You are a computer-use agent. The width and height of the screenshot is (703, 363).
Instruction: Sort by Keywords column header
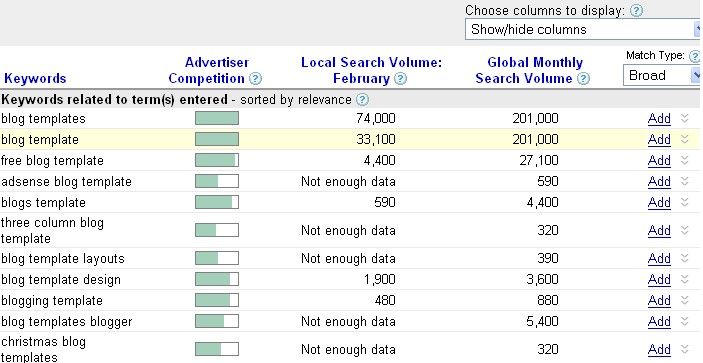[x=35, y=79]
